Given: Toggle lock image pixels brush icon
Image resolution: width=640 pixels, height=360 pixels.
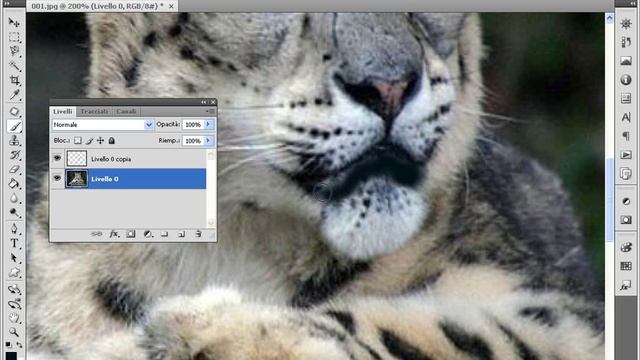Looking at the screenshot, I should 89,140.
